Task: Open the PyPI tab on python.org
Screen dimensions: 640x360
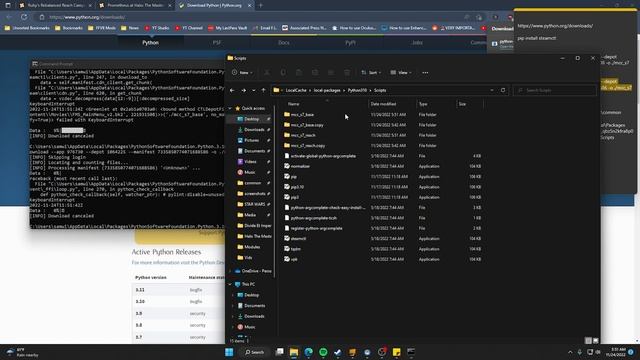Action: 350,42
